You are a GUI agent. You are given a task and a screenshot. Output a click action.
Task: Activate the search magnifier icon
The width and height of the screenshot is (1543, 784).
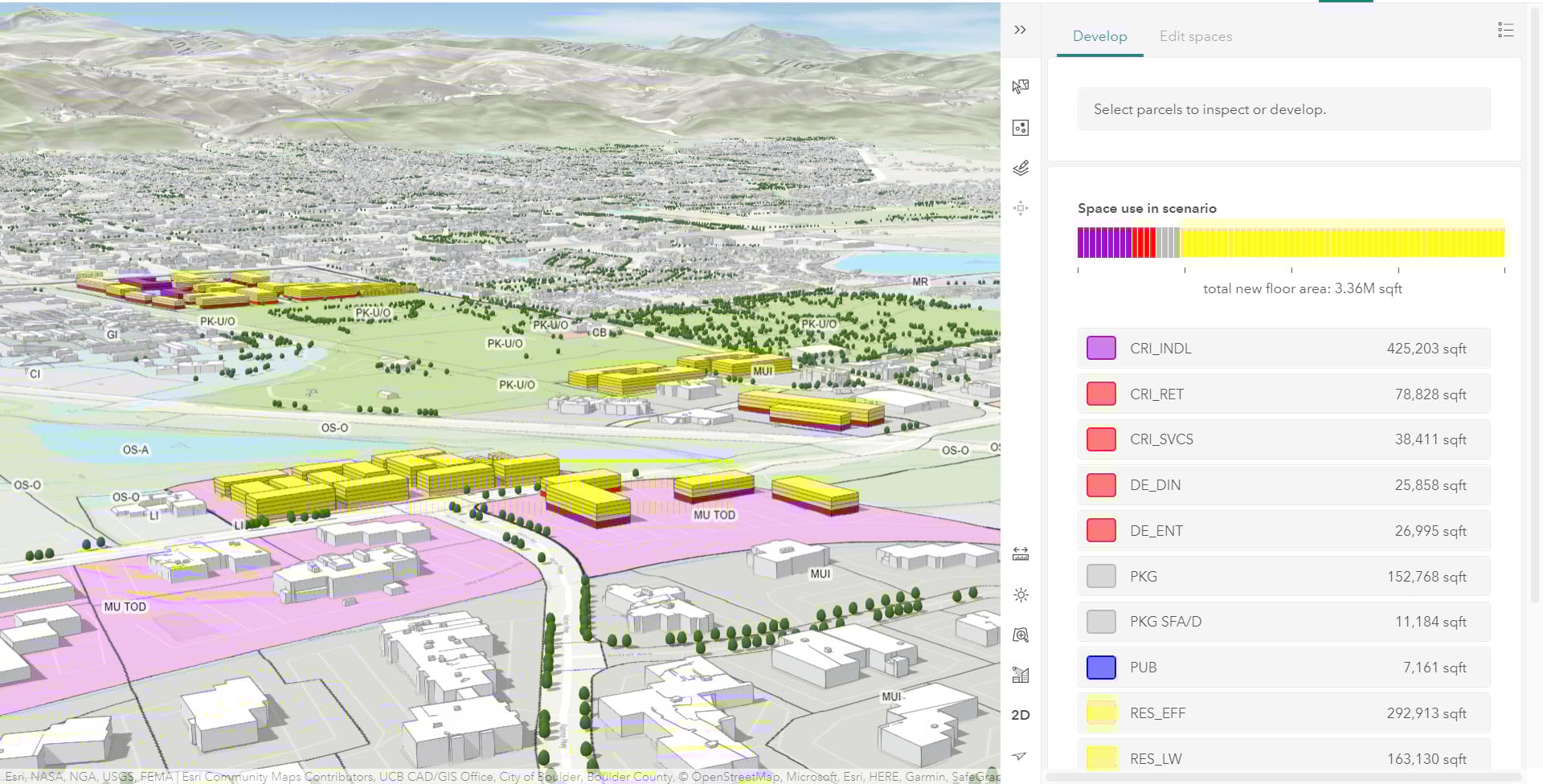1020,635
